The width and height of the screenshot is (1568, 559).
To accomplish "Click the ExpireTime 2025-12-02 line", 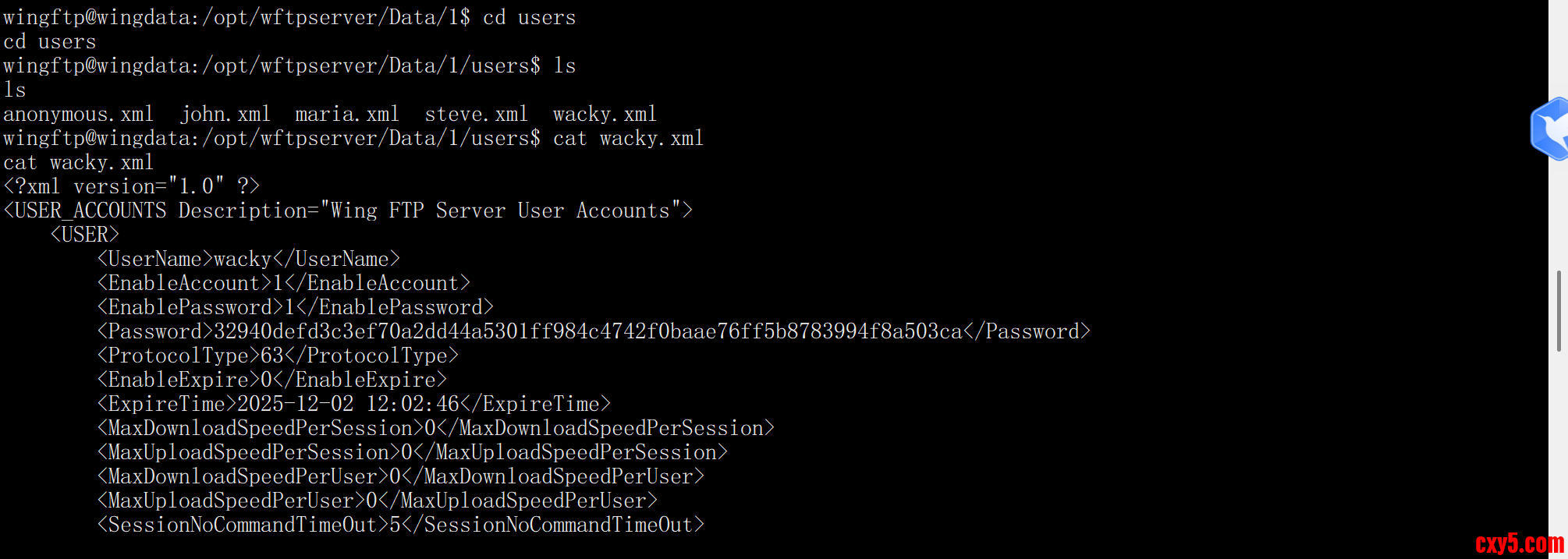I will tap(353, 405).
